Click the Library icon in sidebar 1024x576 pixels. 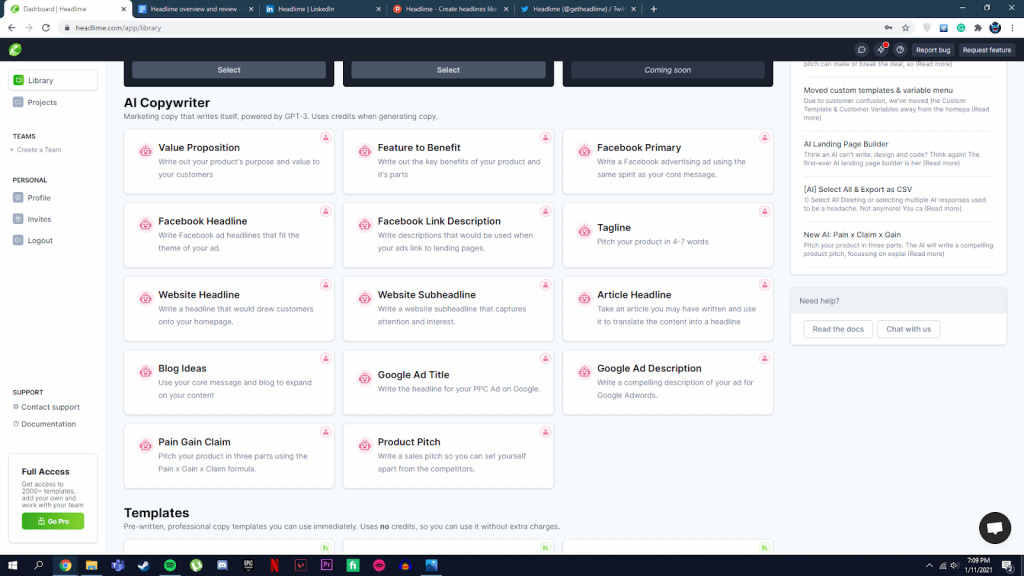18,80
